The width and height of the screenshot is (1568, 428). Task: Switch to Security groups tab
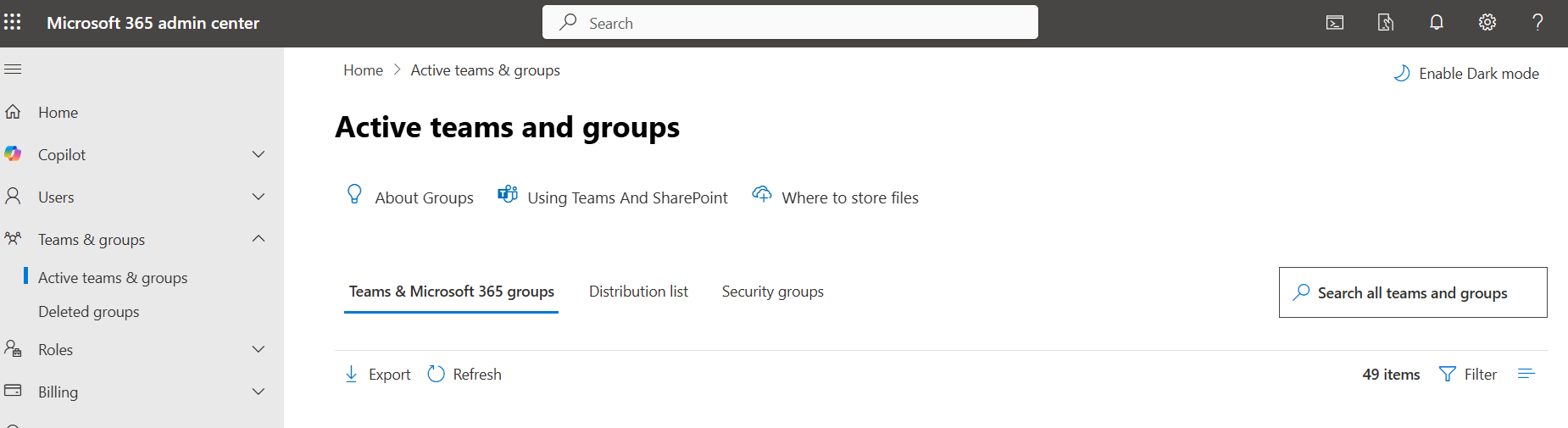click(772, 292)
